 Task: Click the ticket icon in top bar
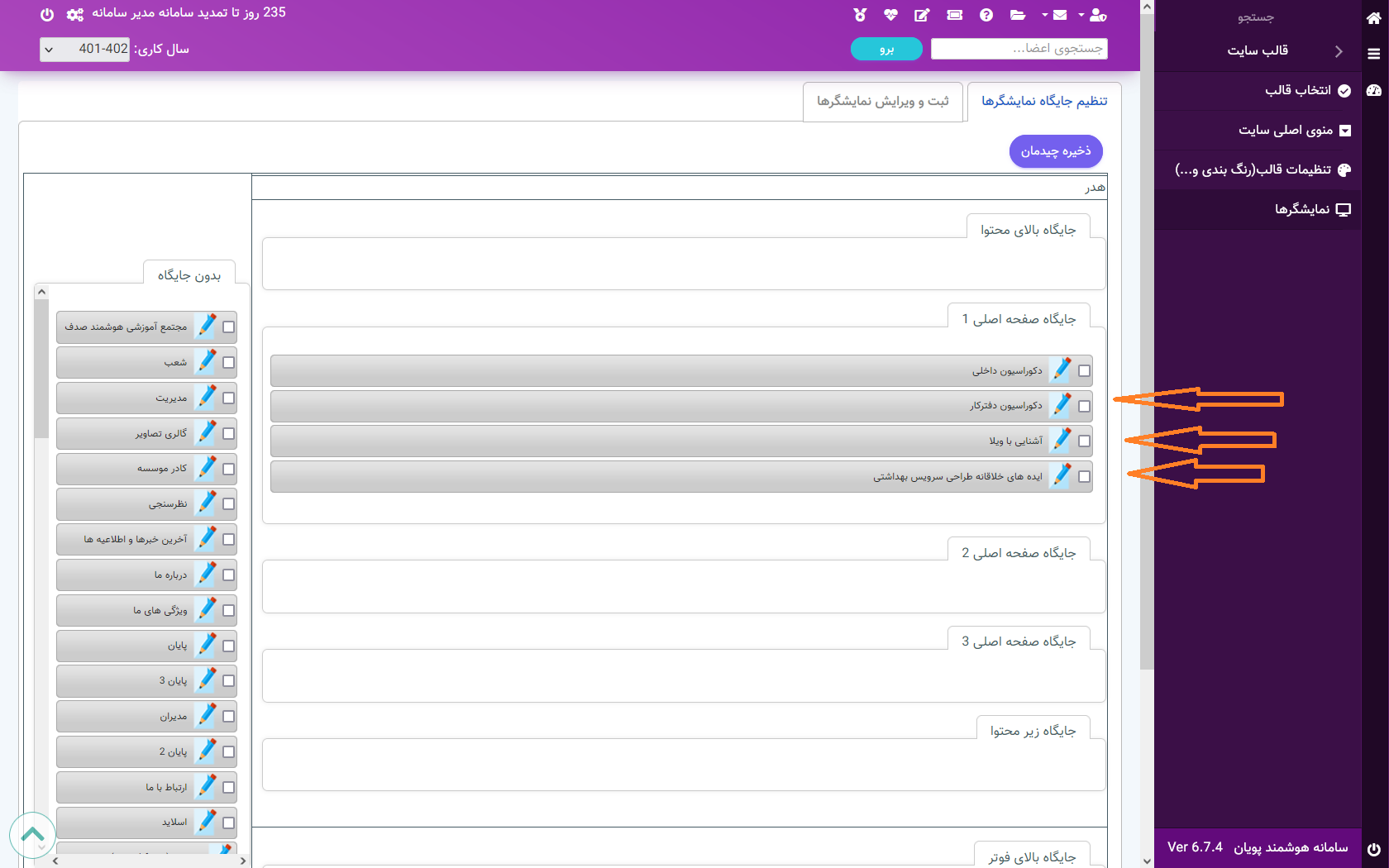955,14
